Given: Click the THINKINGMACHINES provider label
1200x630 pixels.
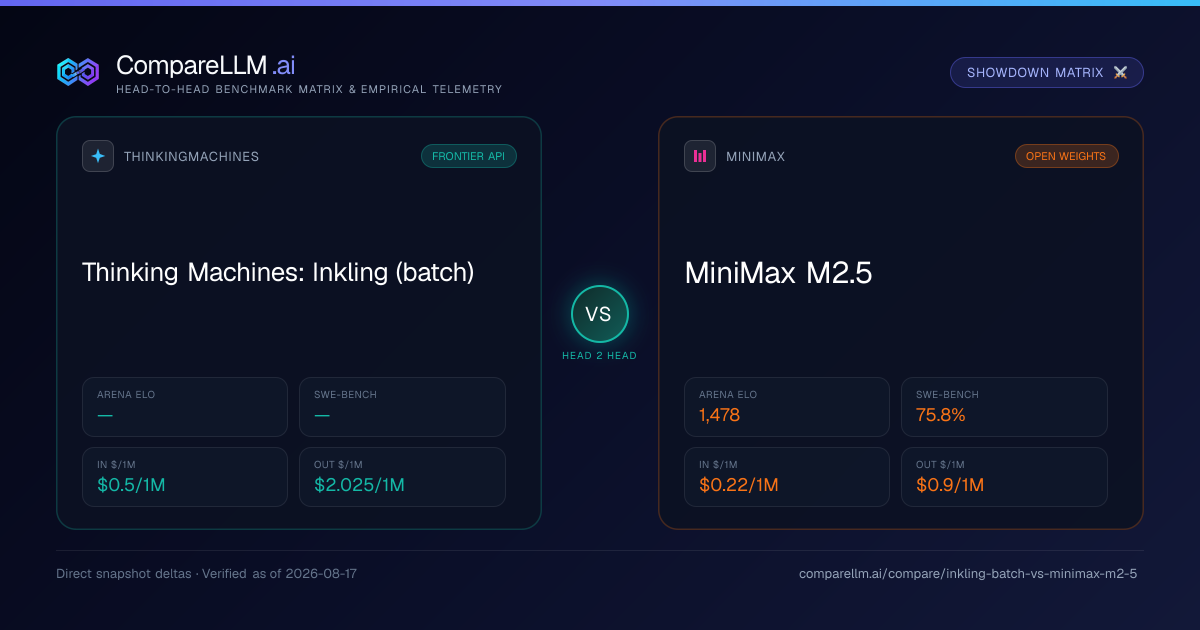Looking at the screenshot, I should pos(192,157).
